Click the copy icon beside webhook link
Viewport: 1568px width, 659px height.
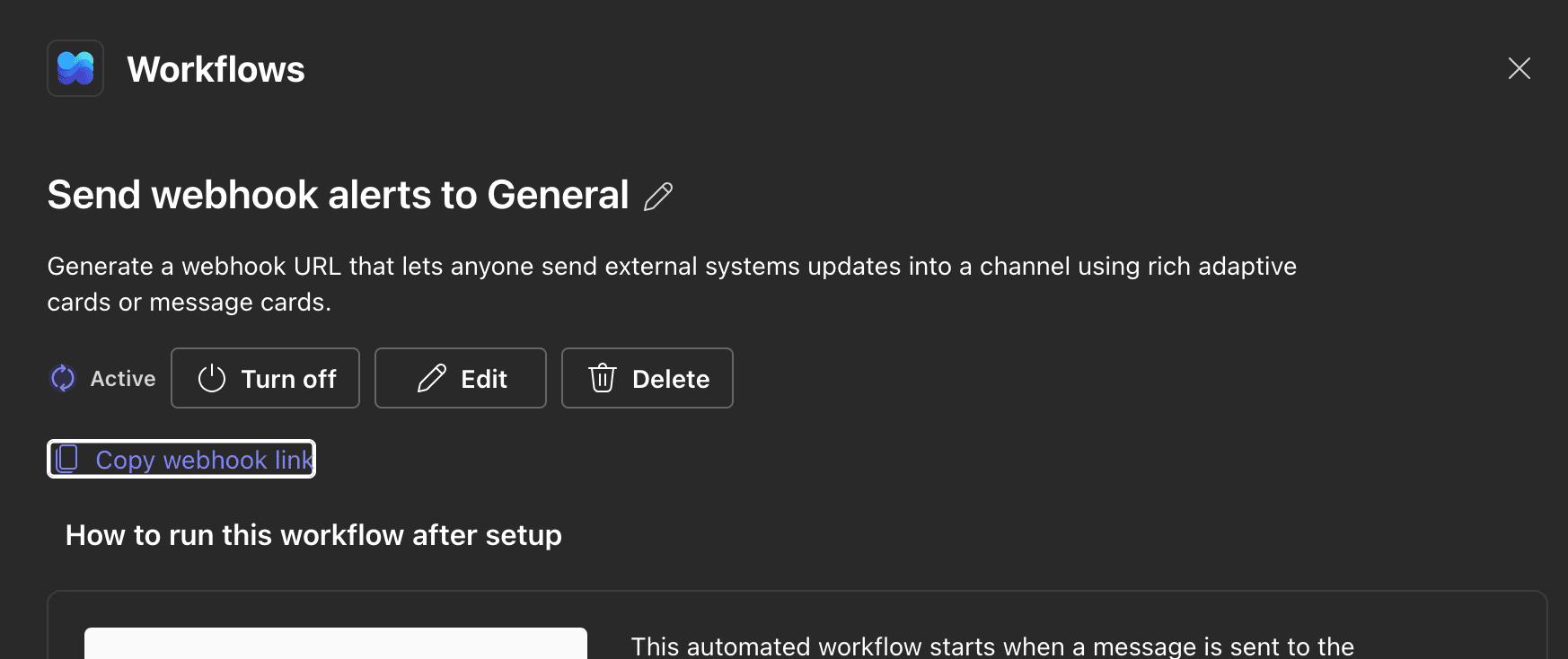click(x=67, y=459)
